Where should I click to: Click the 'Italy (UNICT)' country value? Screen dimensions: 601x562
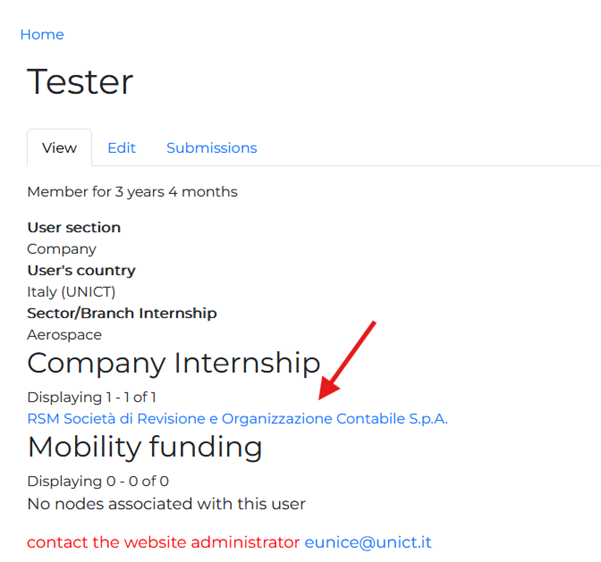coord(71,292)
